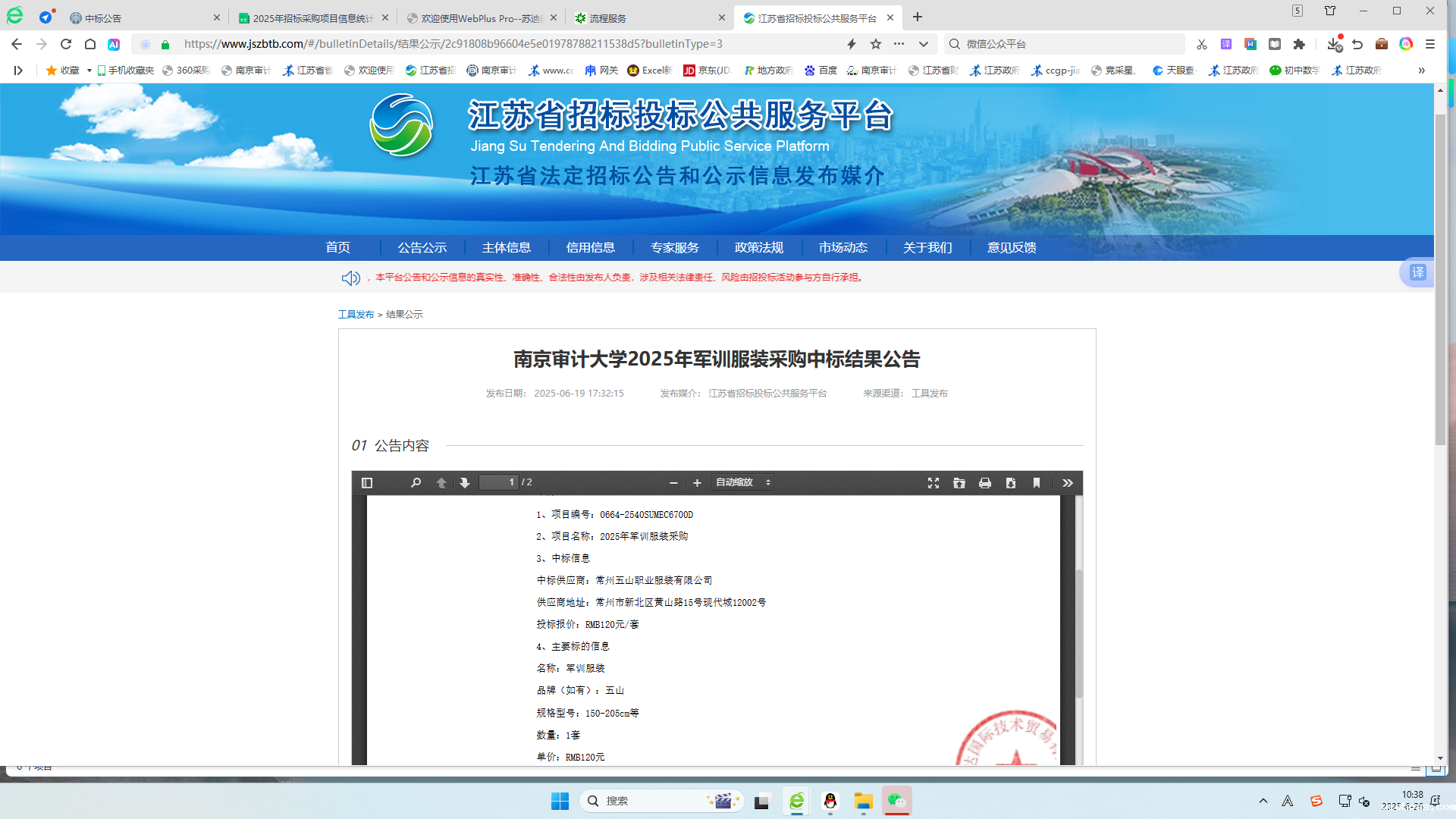Screen dimensions: 1456x819
Task: Zoom in the PDF document
Action: pos(697,483)
